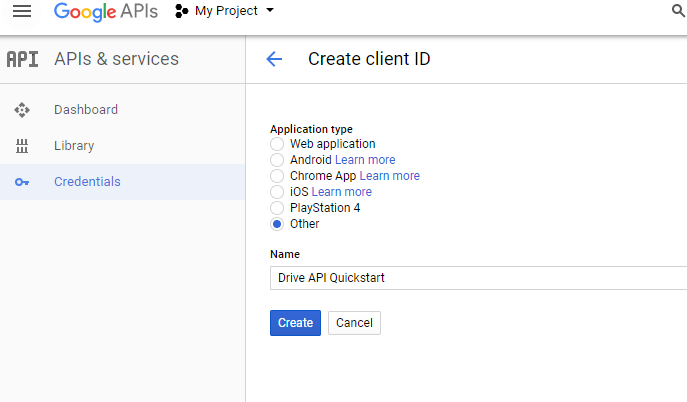The width and height of the screenshot is (687, 402).
Task: Pick the iOS application type
Action: [277, 192]
